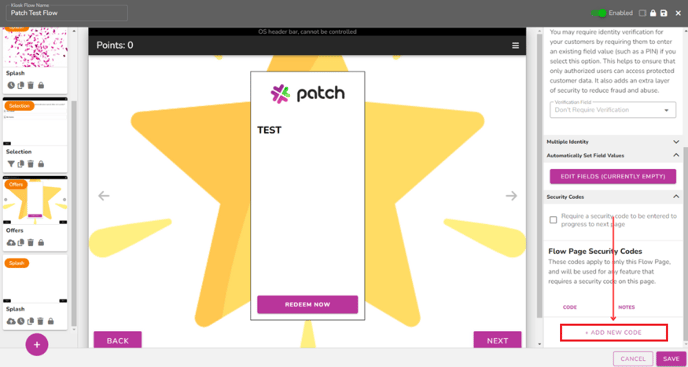The image size is (688, 367).
Task: Close the flow editor with the X
Action: click(x=678, y=13)
